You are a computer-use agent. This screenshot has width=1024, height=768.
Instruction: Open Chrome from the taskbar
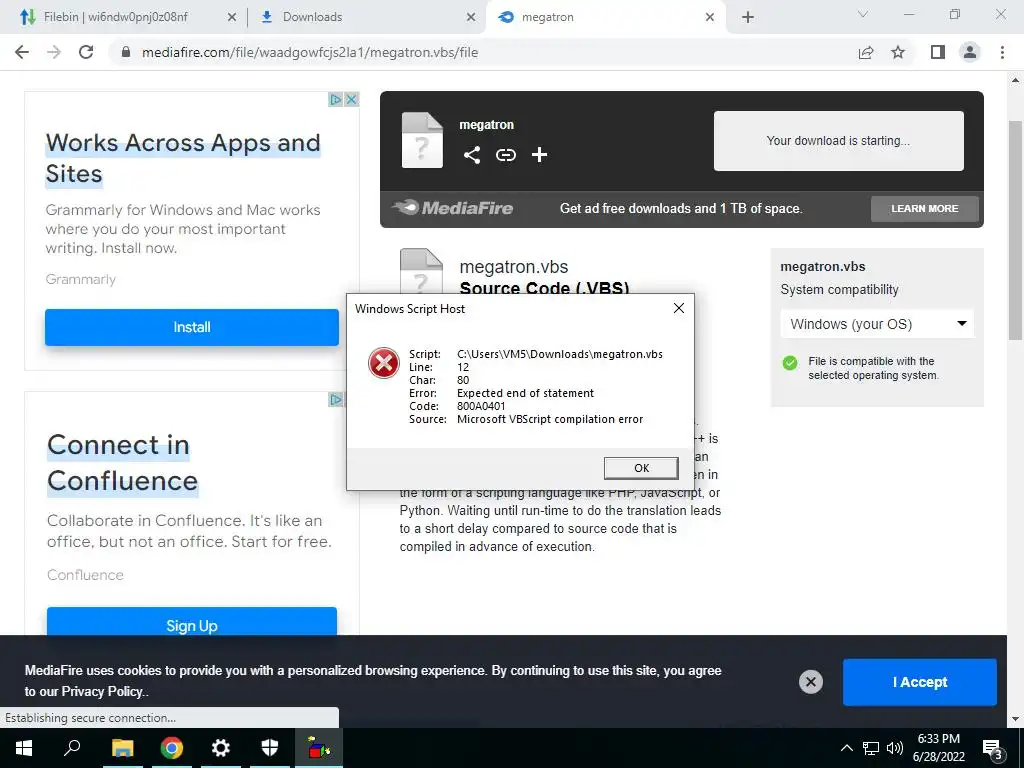tap(172, 748)
